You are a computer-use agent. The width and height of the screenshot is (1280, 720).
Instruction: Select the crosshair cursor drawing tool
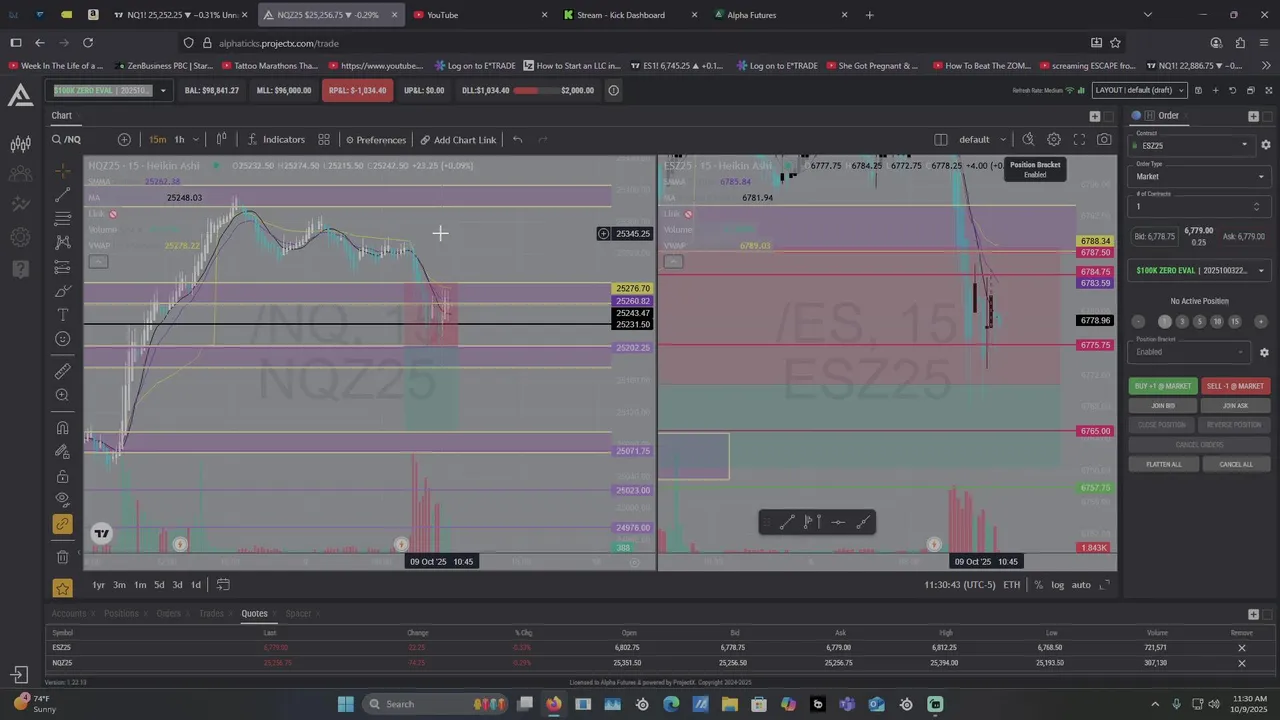62,170
